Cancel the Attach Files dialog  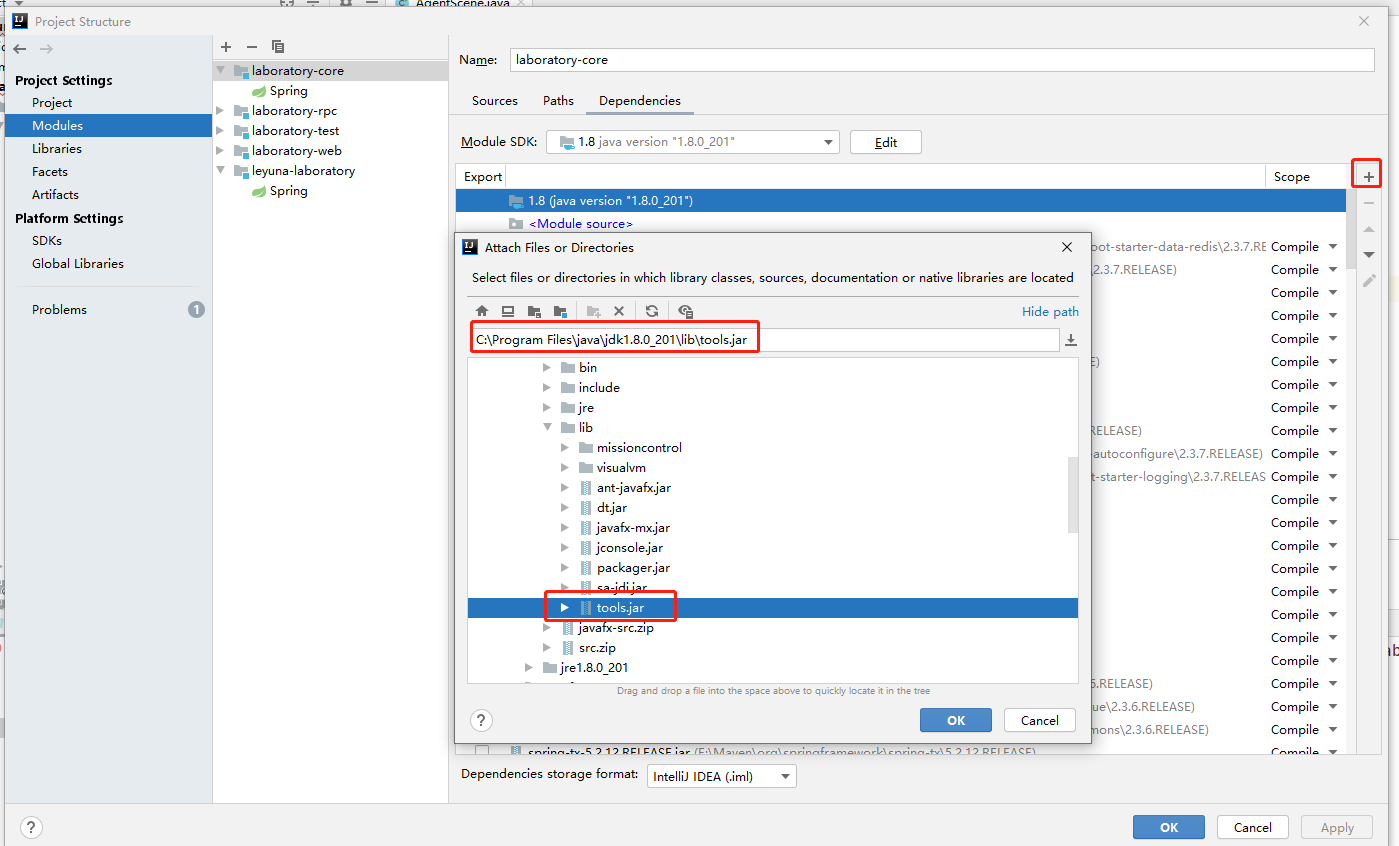click(1040, 720)
